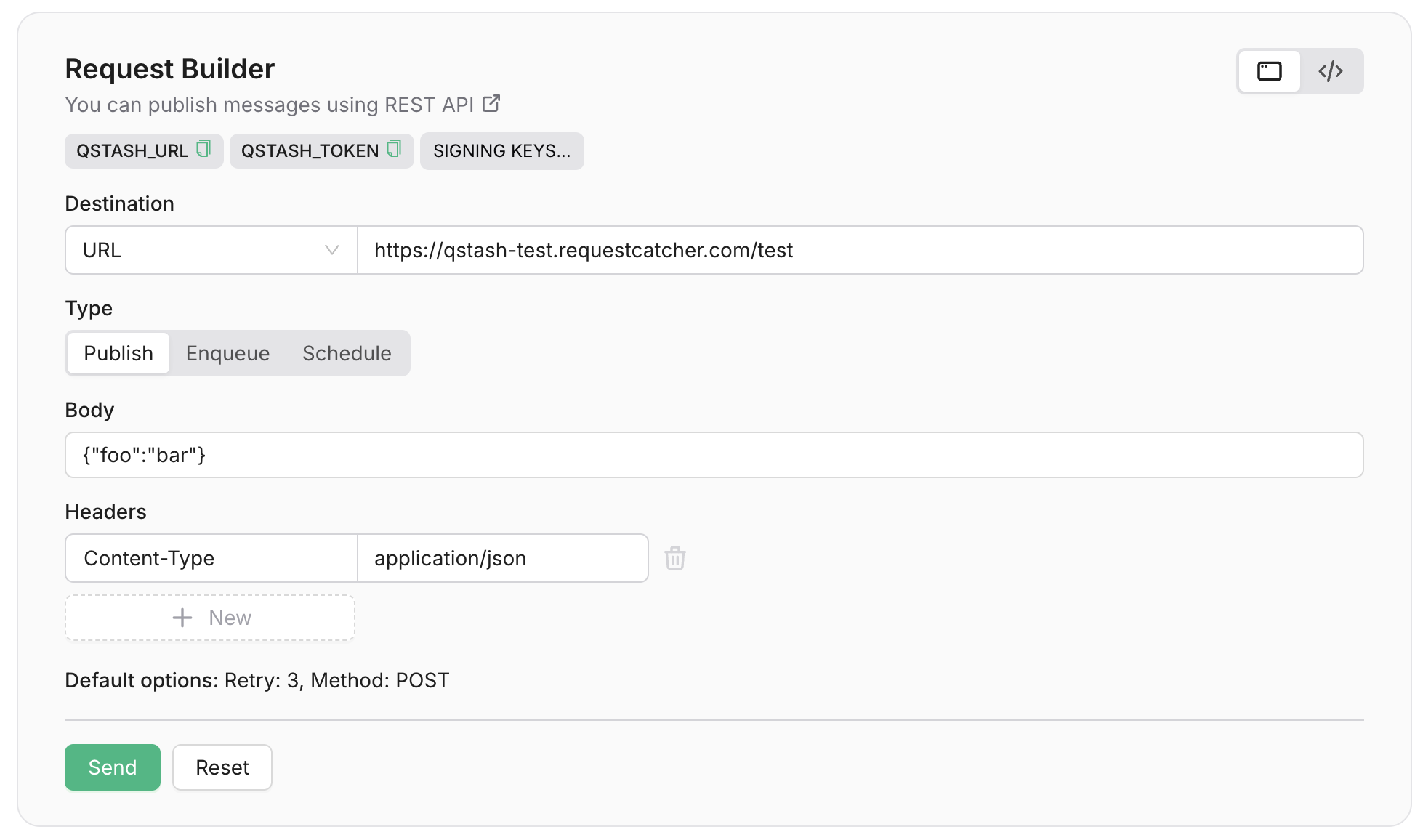Image resolution: width=1423 pixels, height=840 pixels.
Task: Click the QSTASH_URL chip label
Action: (132, 151)
